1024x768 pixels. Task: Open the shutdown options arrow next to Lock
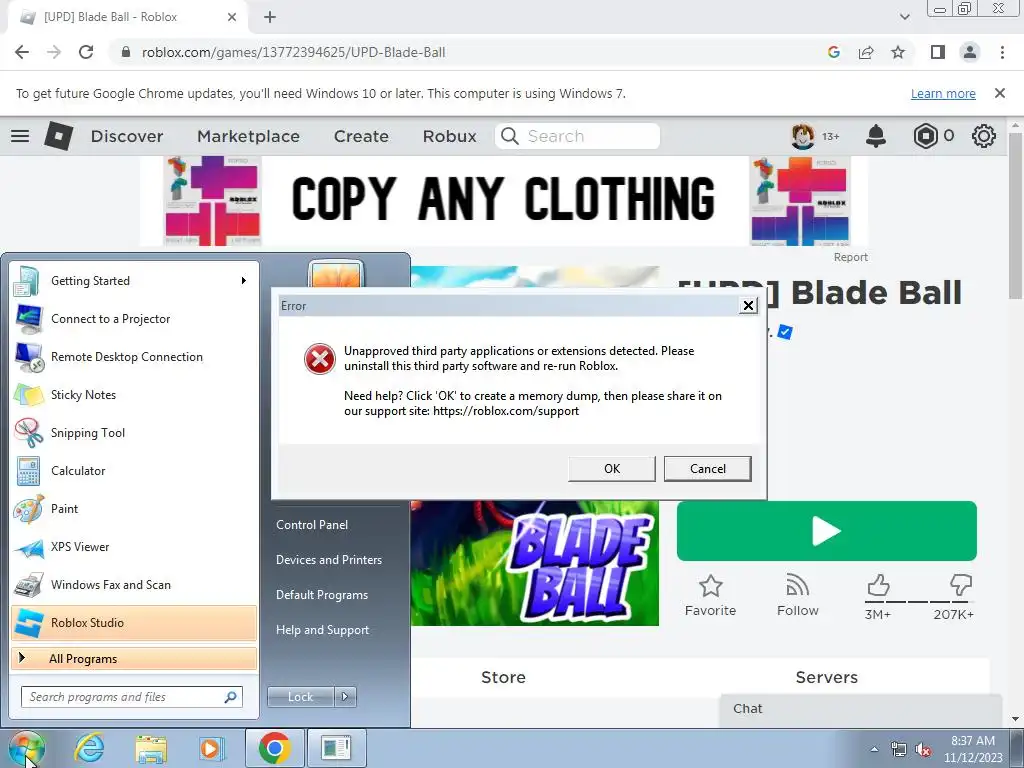click(345, 697)
